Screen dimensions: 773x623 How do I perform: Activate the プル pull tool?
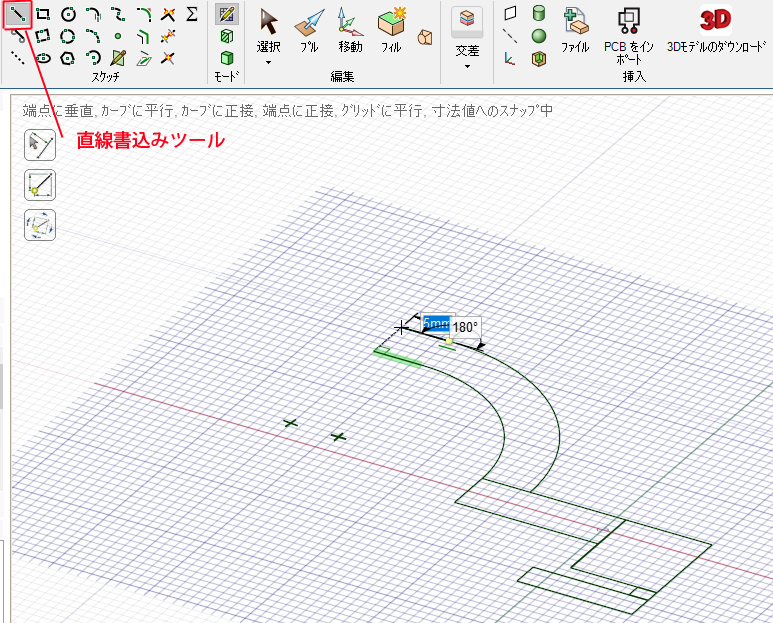[309, 31]
